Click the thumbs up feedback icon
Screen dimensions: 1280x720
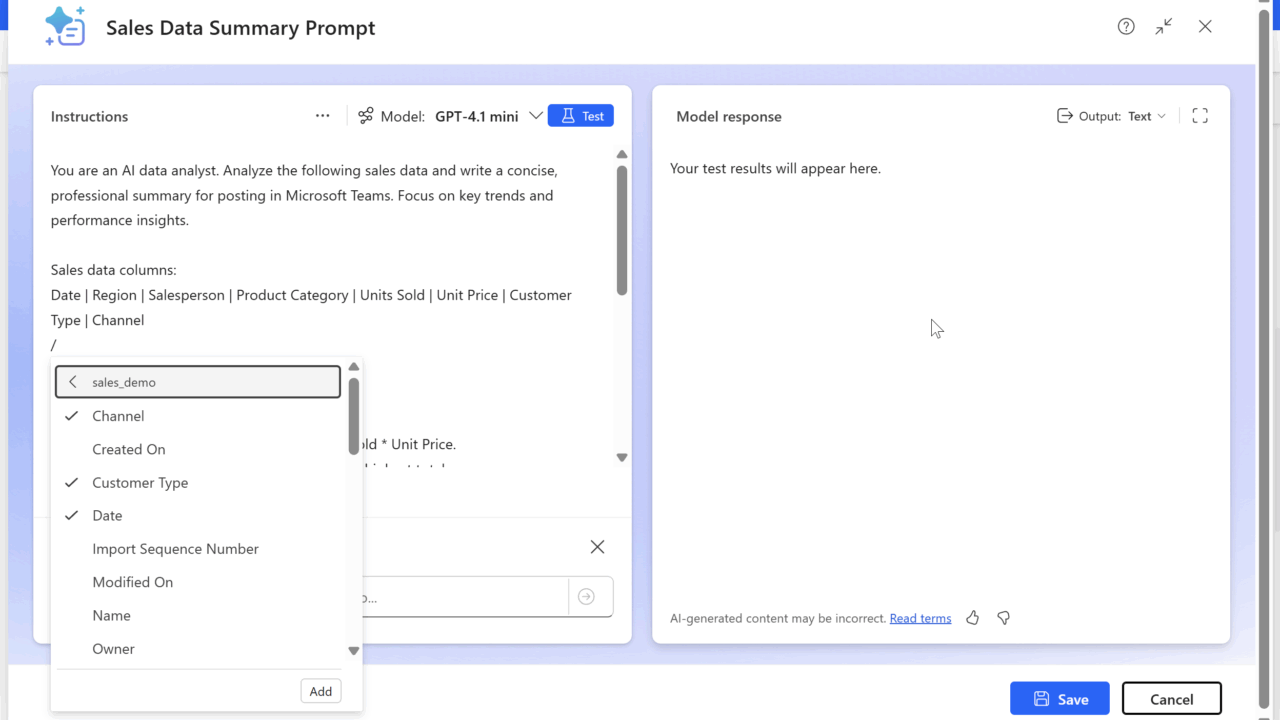coord(973,618)
